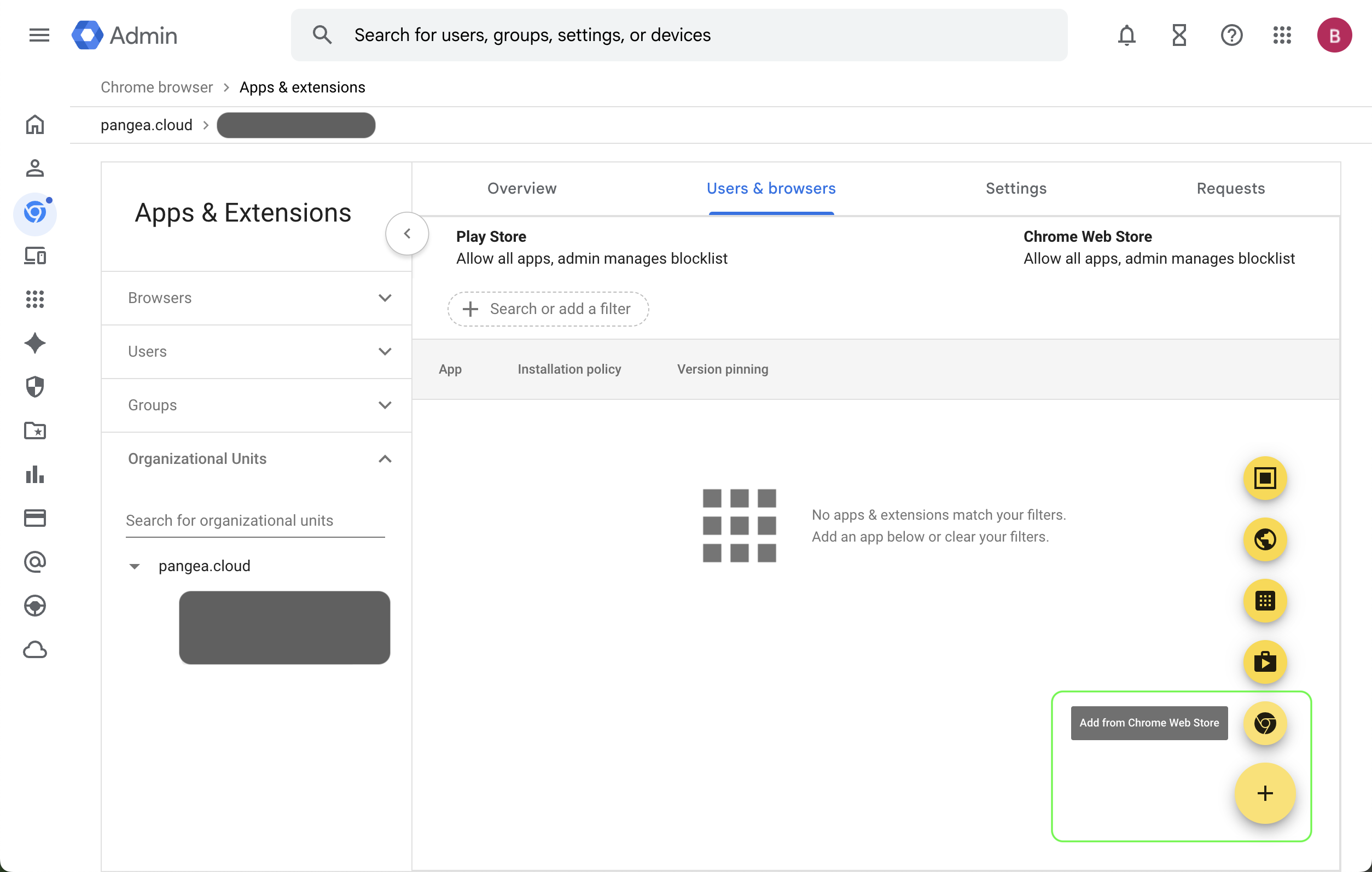Open the Google apps grid launcher
Viewport: 1372px width, 872px height.
point(1282,36)
